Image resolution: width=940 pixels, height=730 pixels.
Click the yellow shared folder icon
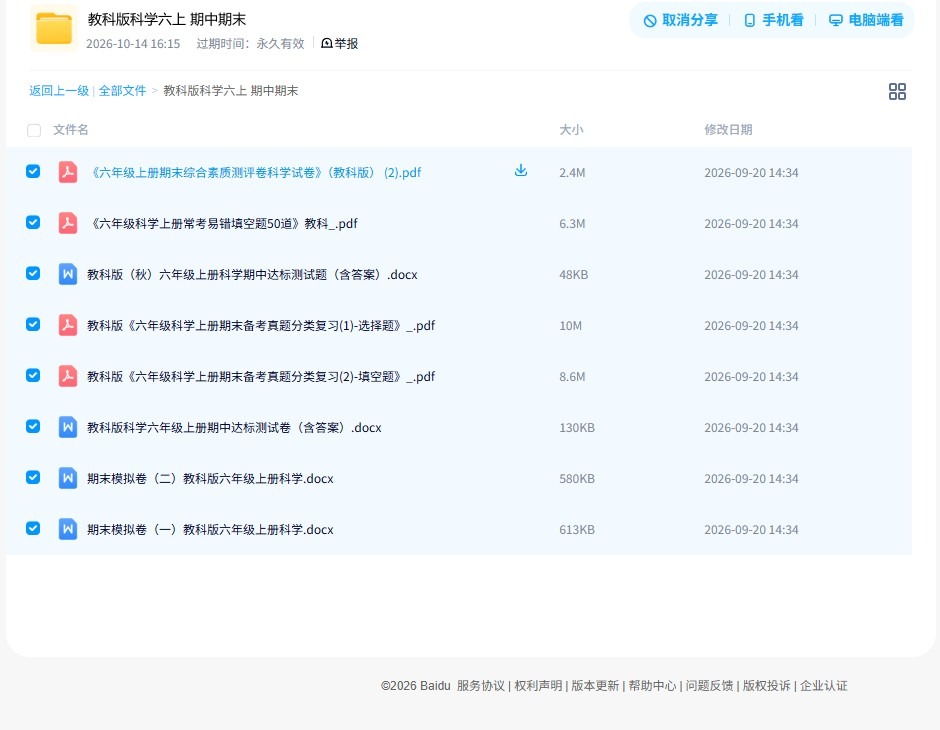point(54,28)
